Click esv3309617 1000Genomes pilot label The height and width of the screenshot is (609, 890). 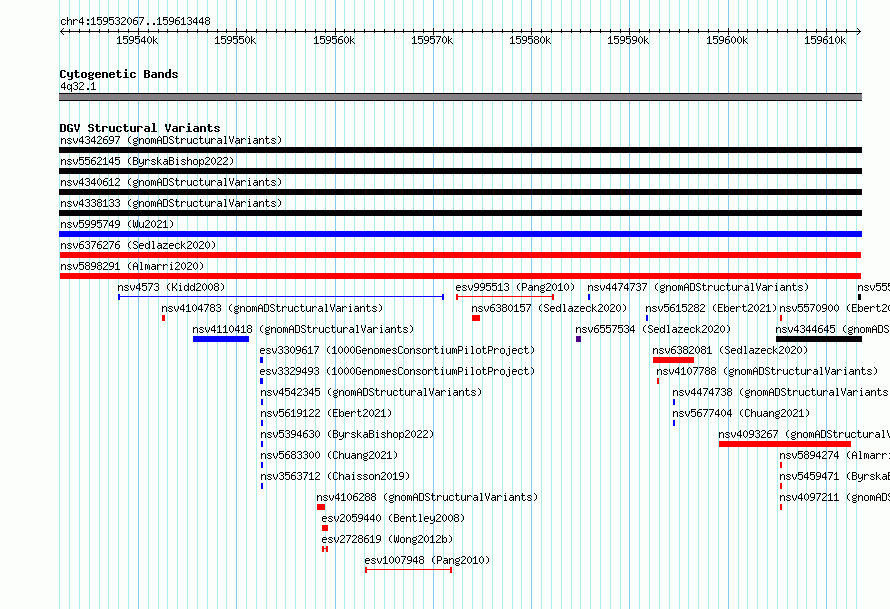pos(397,350)
